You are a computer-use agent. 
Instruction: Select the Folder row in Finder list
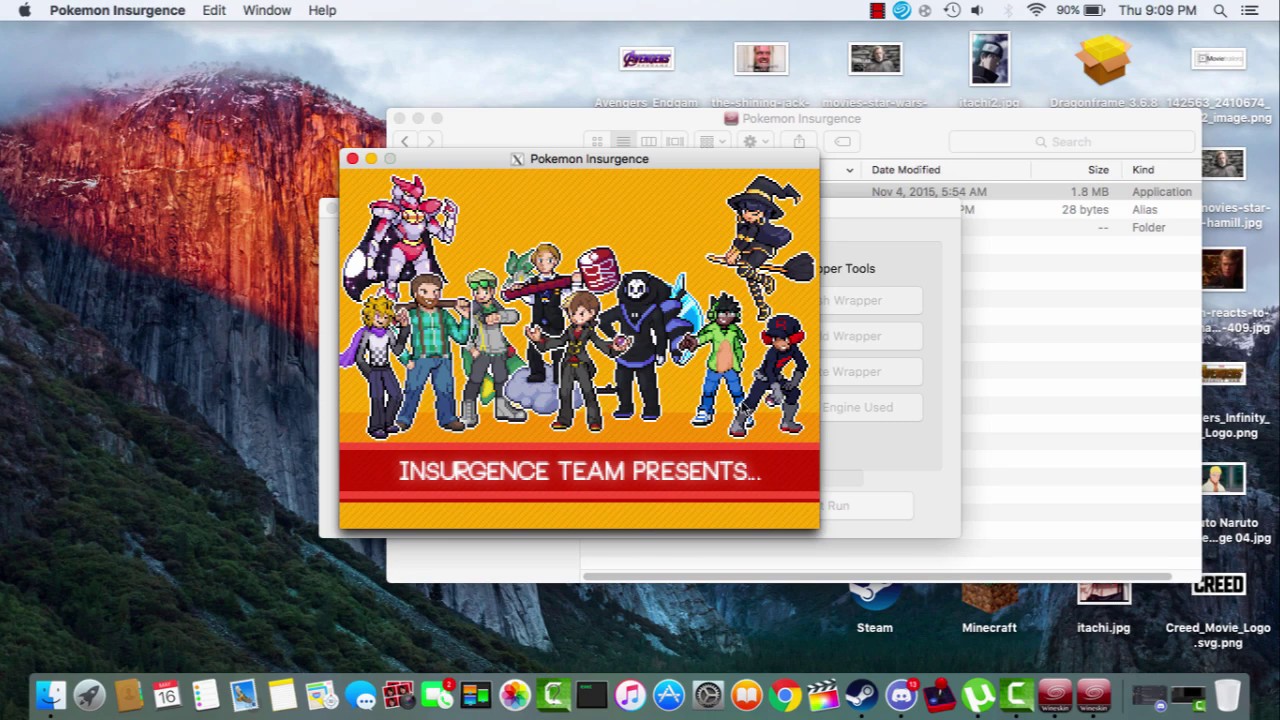(1080, 228)
